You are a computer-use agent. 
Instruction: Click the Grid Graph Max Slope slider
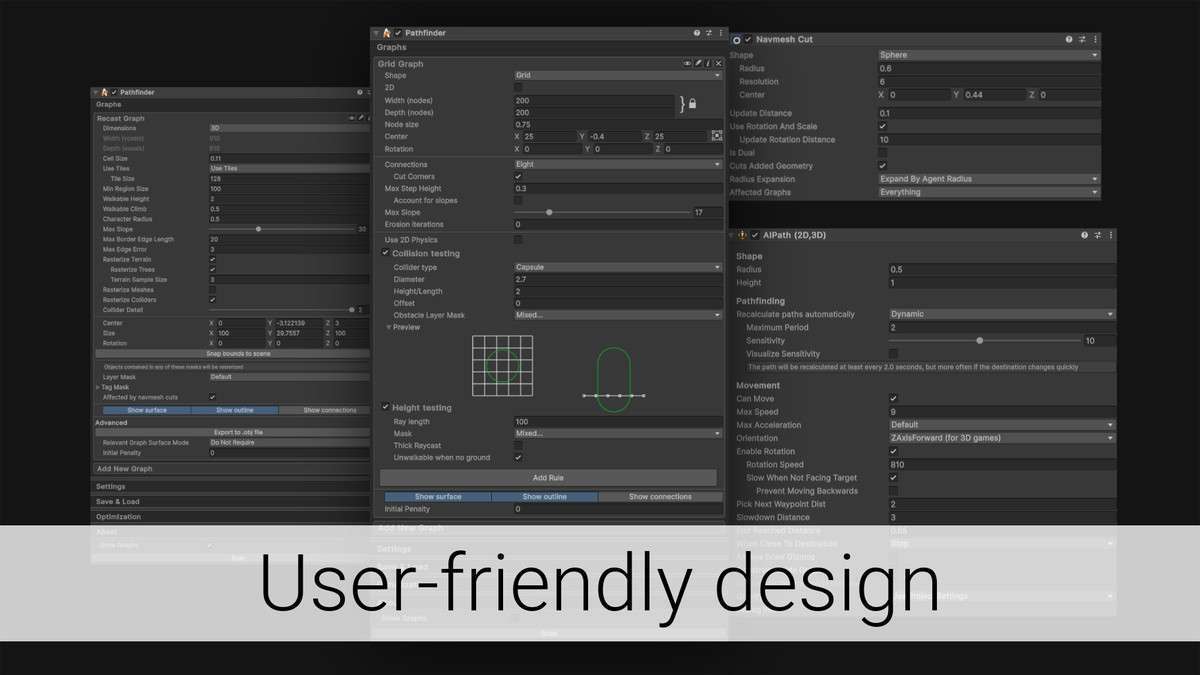pos(602,212)
